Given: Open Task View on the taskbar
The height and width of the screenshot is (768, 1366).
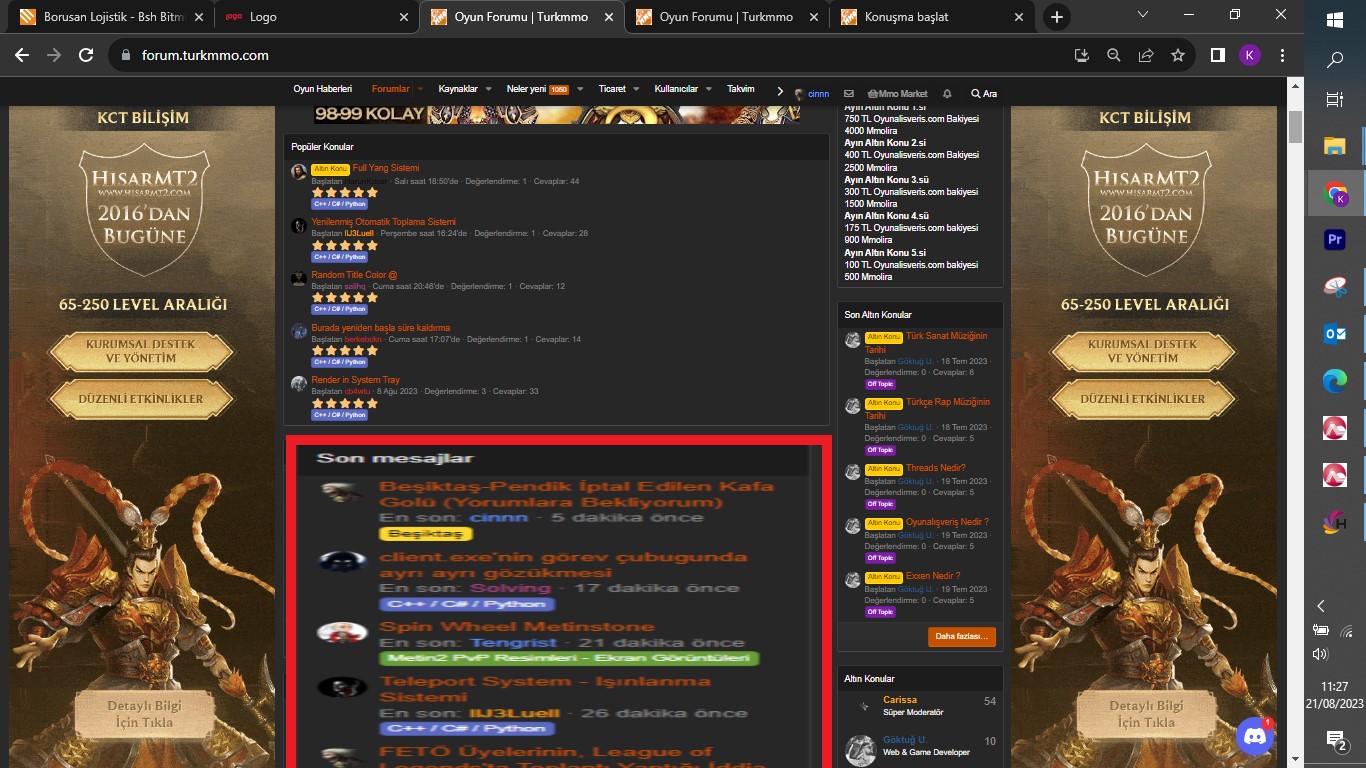Looking at the screenshot, I should tap(1335, 100).
